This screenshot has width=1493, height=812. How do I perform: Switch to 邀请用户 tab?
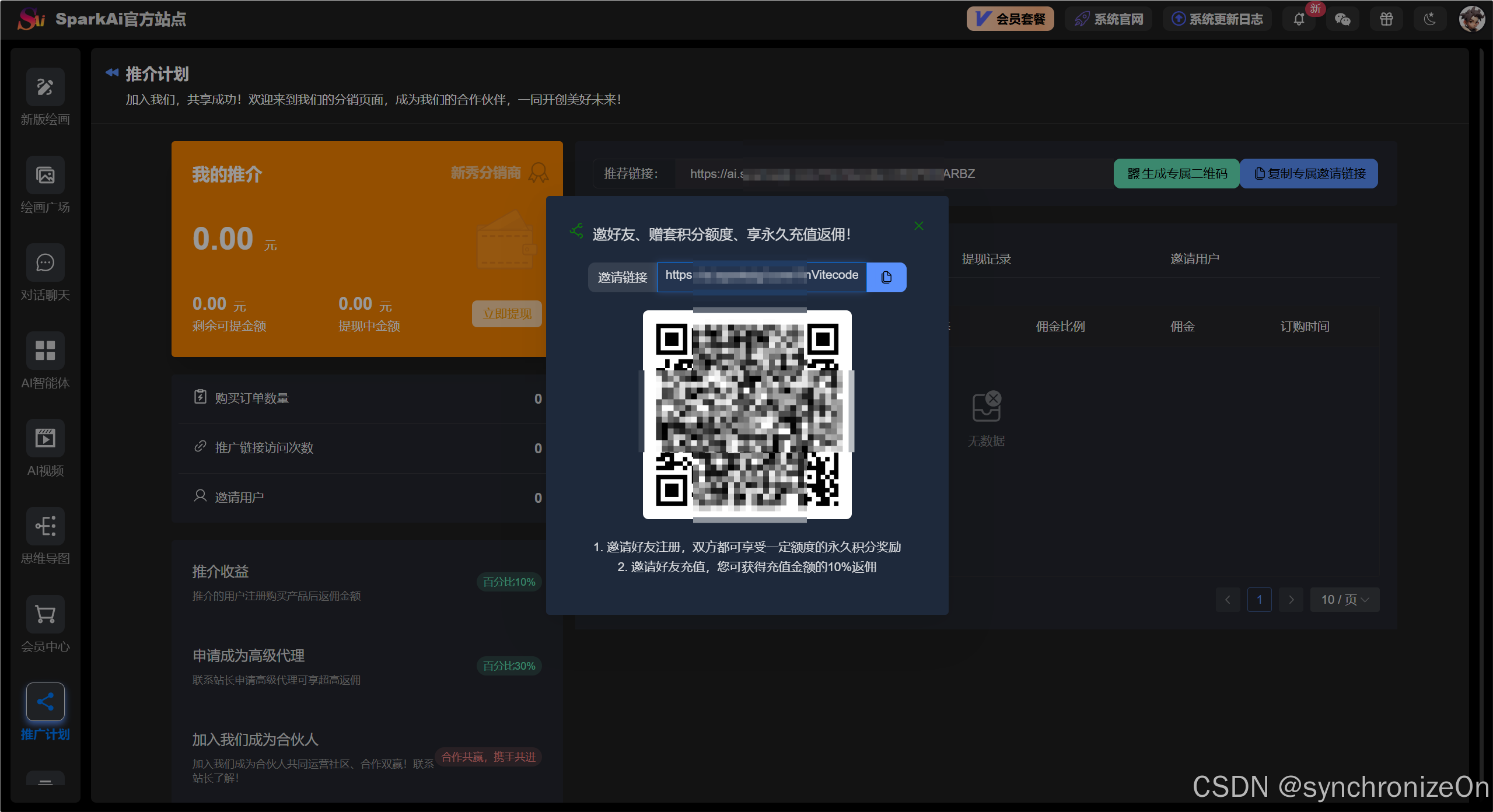point(1194,259)
